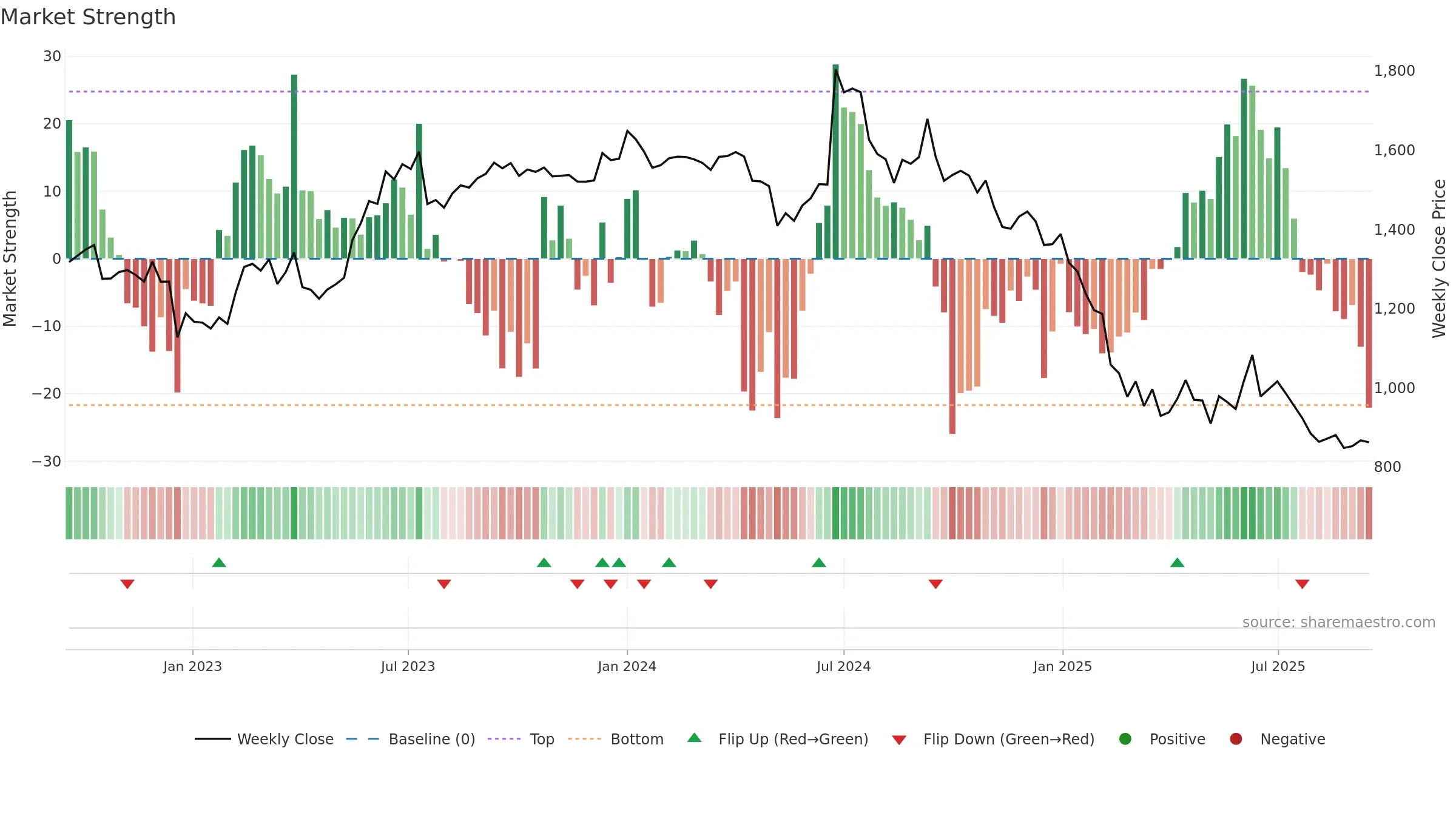
Task: Click the 1,800 price tick label
Action: [1394, 71]
